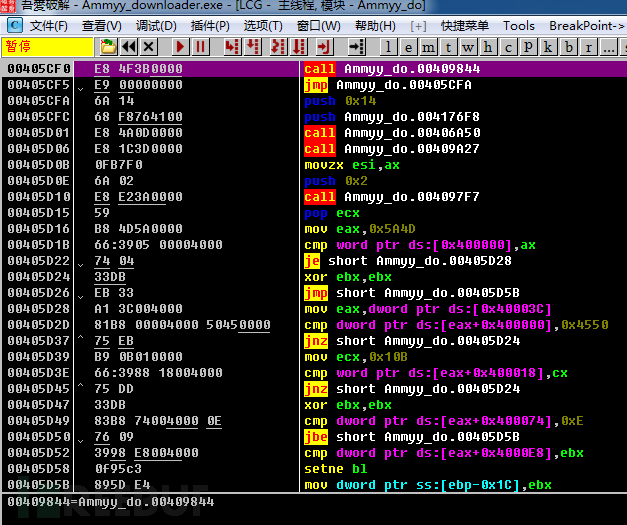The height and width of the screenshot is (525, 627).
Task: Select the instruction row at address 00405D22
Action: [150, 260]
